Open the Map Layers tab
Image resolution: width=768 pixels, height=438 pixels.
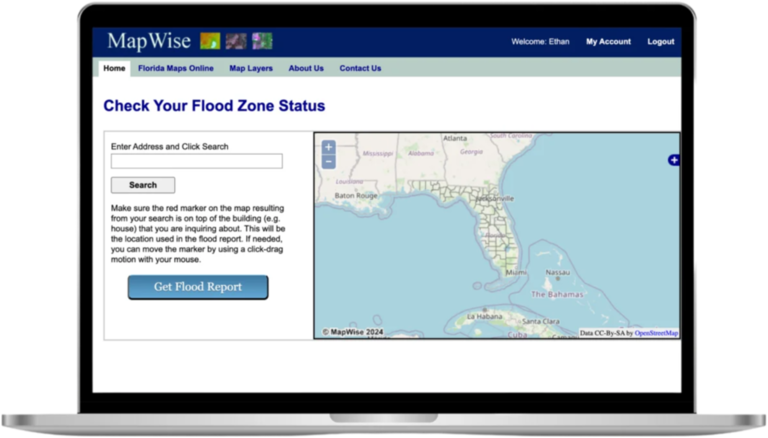[251, 68]
